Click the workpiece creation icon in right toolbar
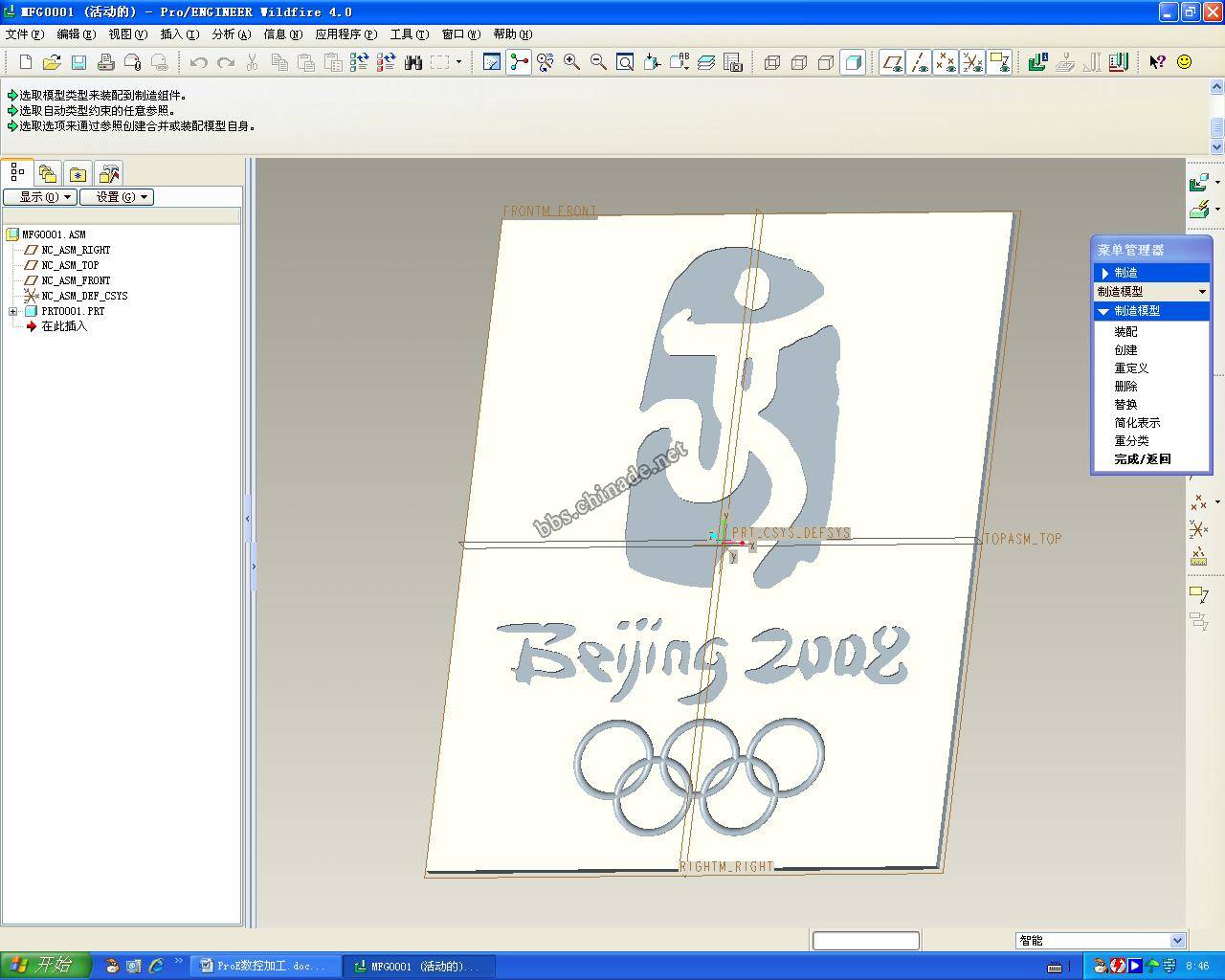The image size is (1225, 980). (x=1198, y=209)
